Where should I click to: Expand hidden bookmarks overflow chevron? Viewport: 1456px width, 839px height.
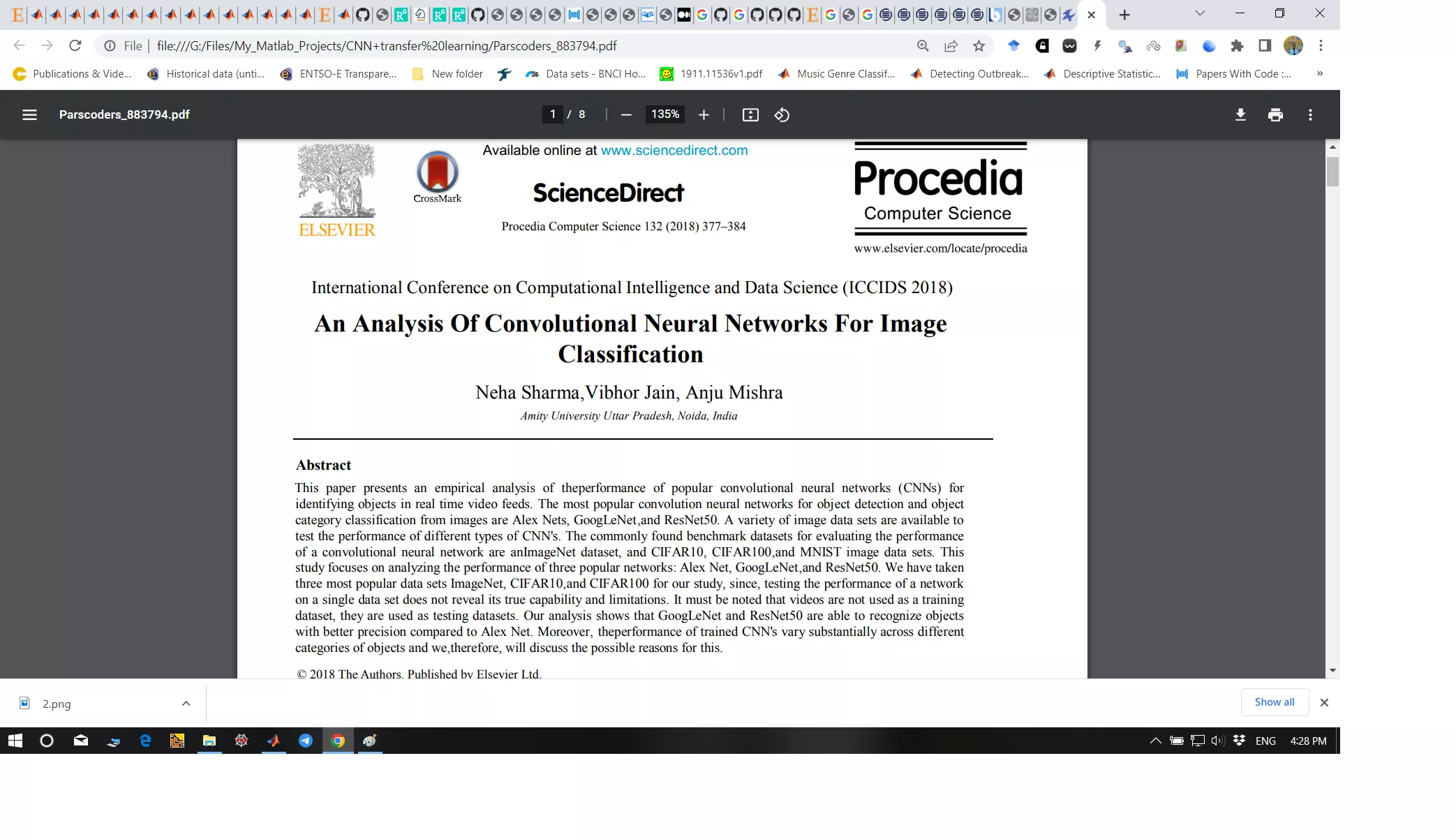pos(1319,73)
